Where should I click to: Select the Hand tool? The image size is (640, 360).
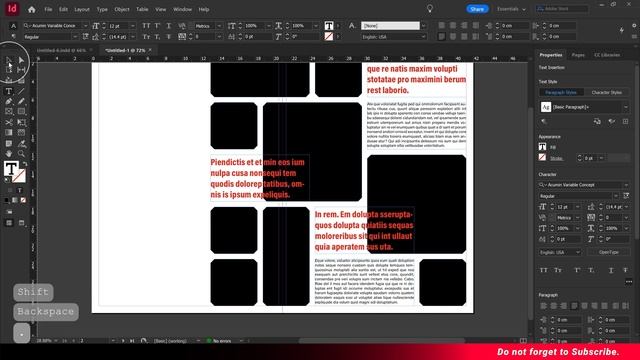[9, 154]
